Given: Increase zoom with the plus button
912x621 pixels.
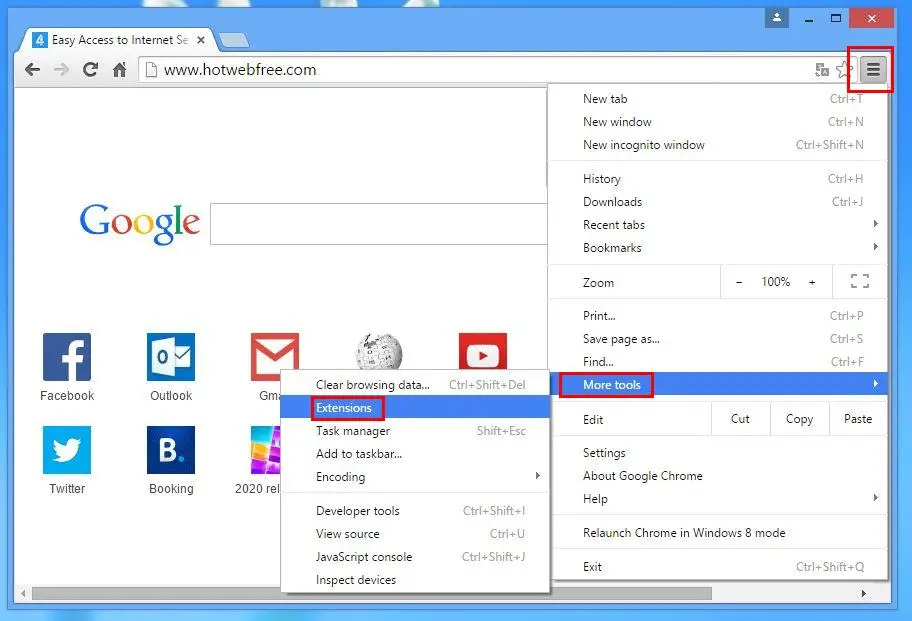Looking at the screenshot, I should pos(812,282).
